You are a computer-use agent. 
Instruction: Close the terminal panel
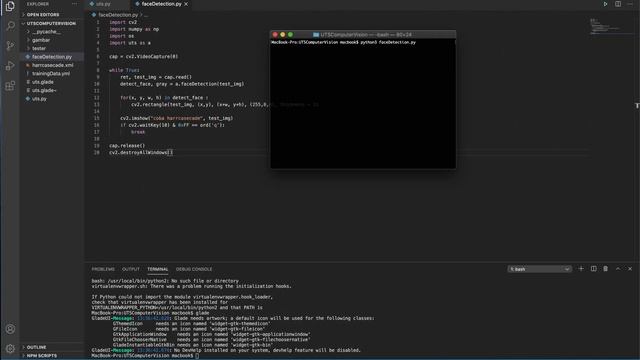coord(630,269)
